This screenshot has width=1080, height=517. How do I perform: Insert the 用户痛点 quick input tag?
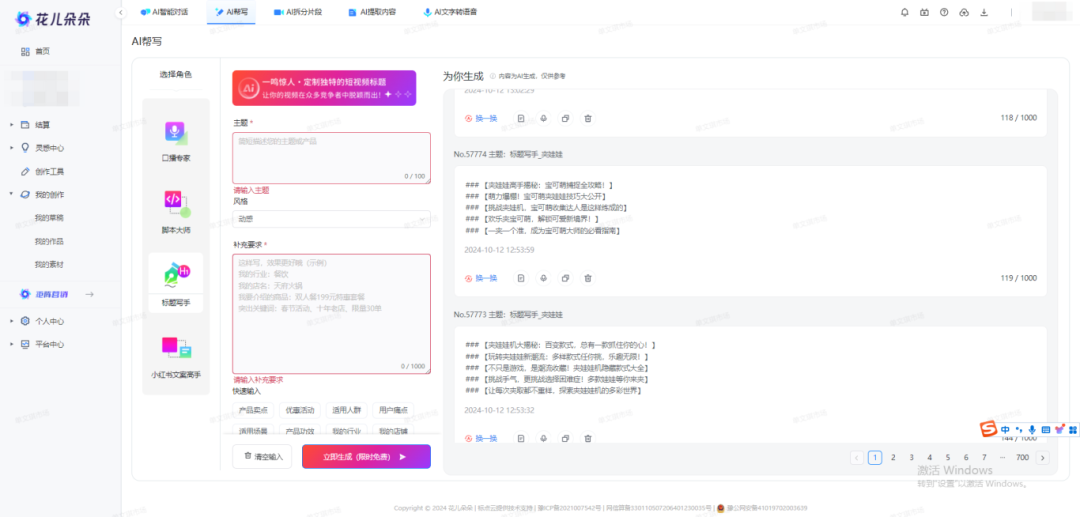(393, 410)
